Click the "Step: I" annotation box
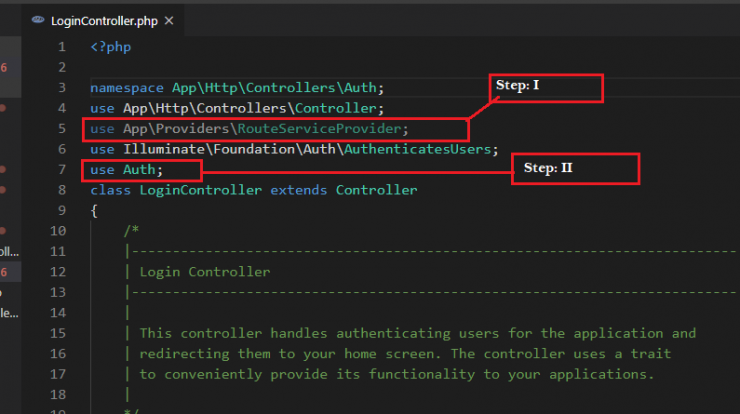The width and height of the screenshot is (740, 414). pyautogui.click(x=546, y=87)
